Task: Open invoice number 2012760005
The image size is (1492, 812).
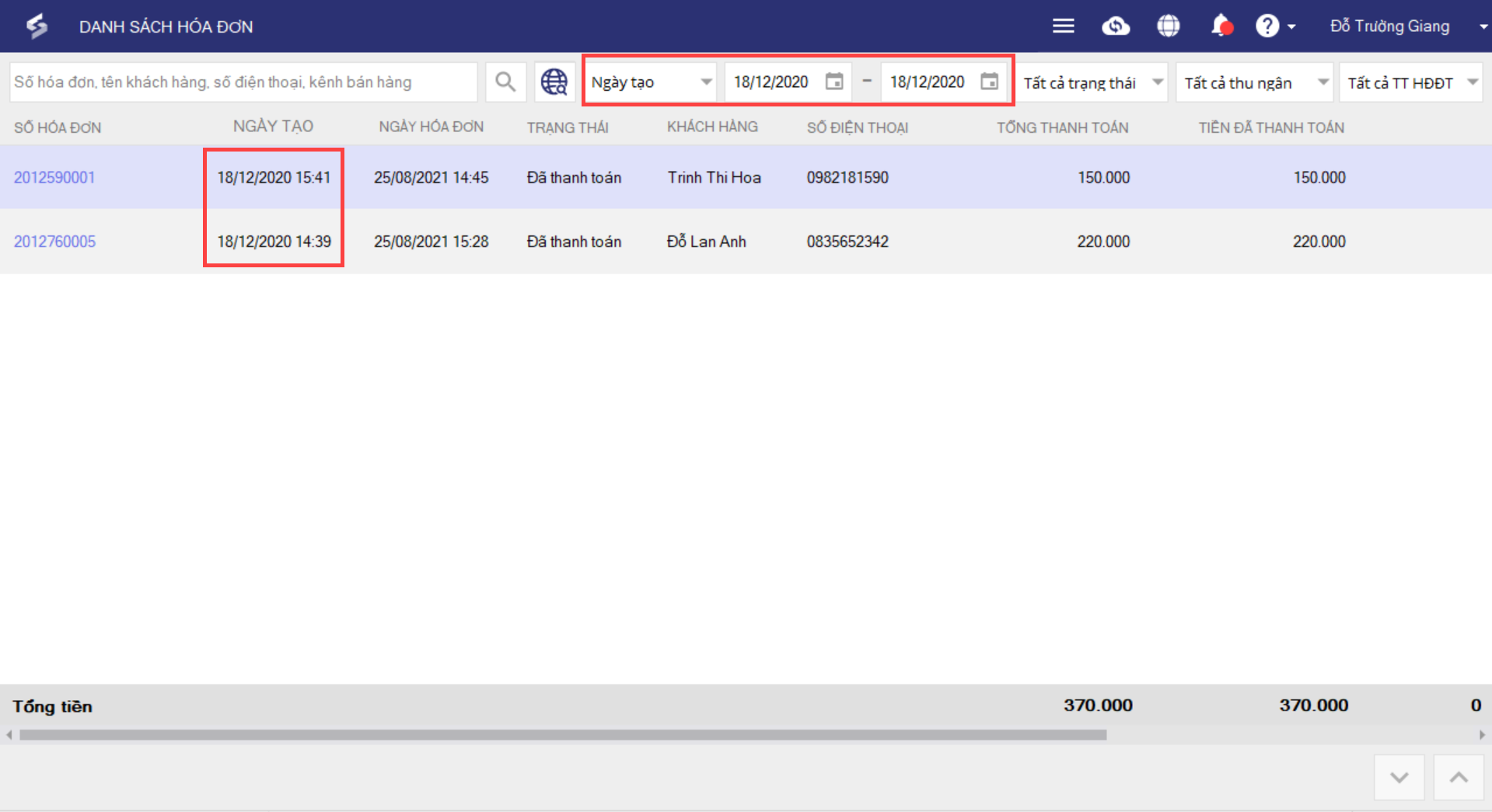Action: 54,242
